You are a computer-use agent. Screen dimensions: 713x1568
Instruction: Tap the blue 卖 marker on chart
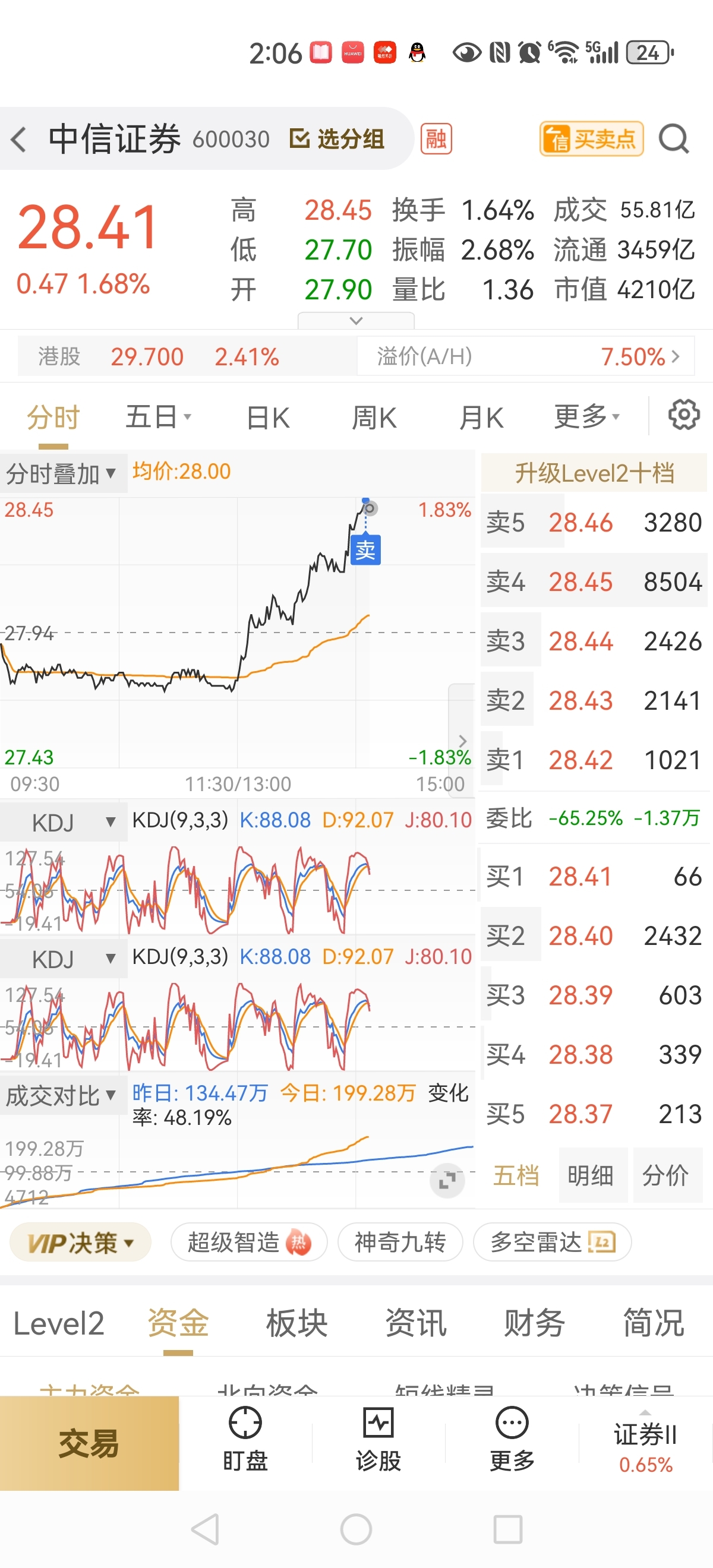pos(366,549)
